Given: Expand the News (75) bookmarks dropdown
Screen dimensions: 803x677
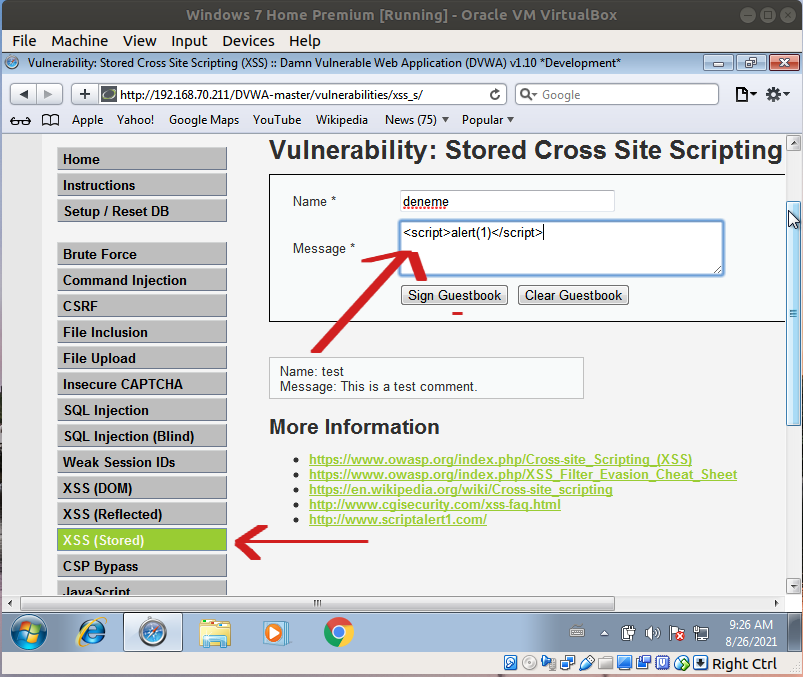Looking at the screenshot, I should click(417, 120).
